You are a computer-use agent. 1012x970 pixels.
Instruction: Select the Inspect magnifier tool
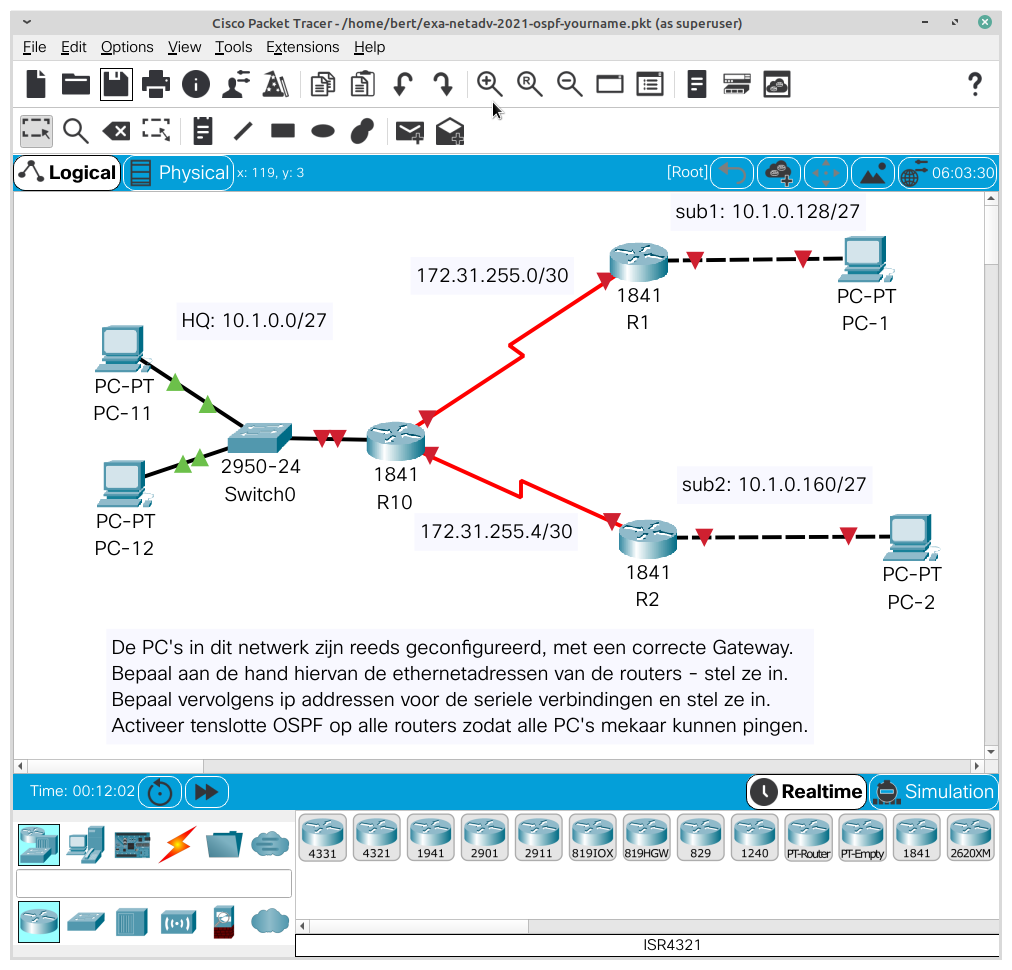click(75, 131)
